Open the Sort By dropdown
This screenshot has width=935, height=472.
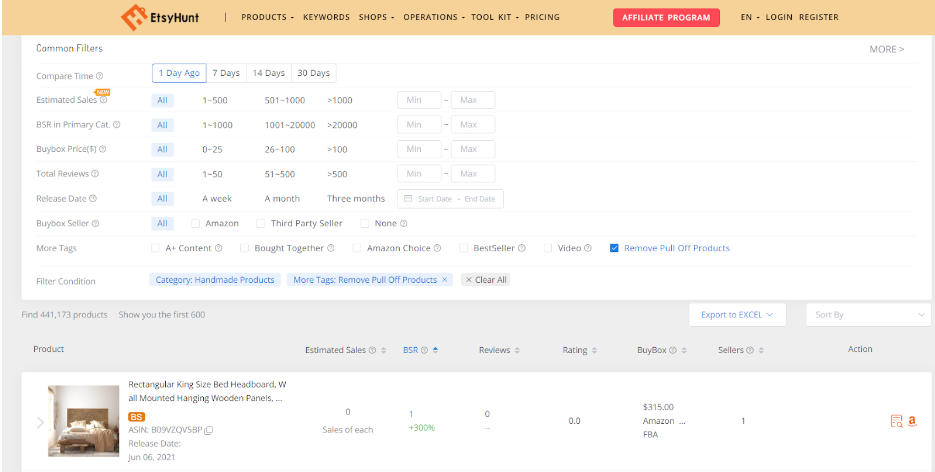tap(868, 315)
